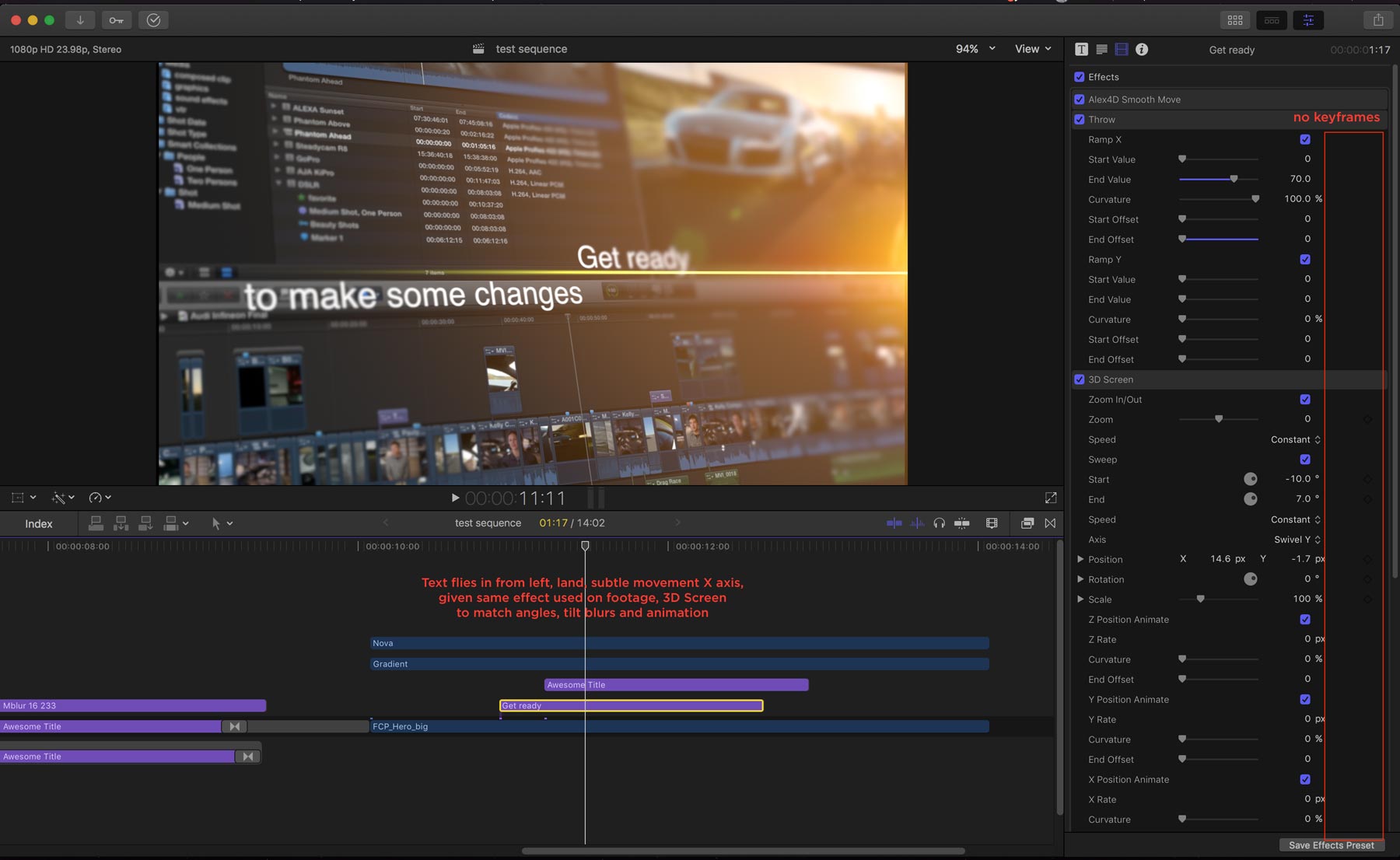Click the import media arrow button
Screen dimensions: 1400x860
(79, 20)
